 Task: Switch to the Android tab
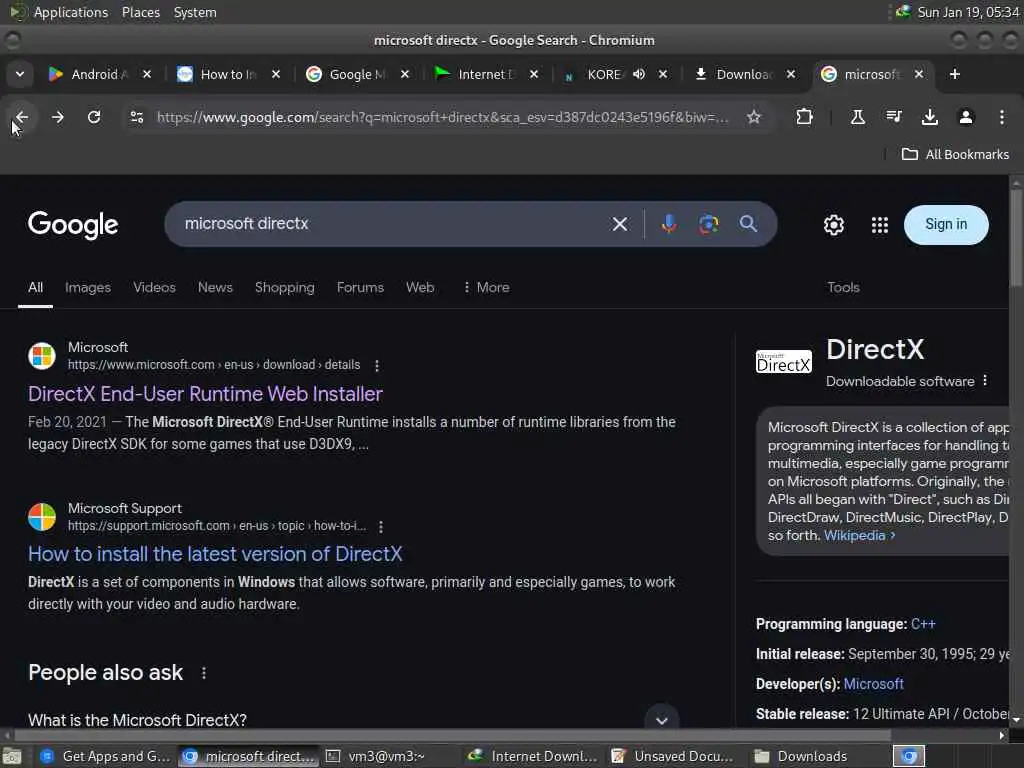click(x=98, y=74)
